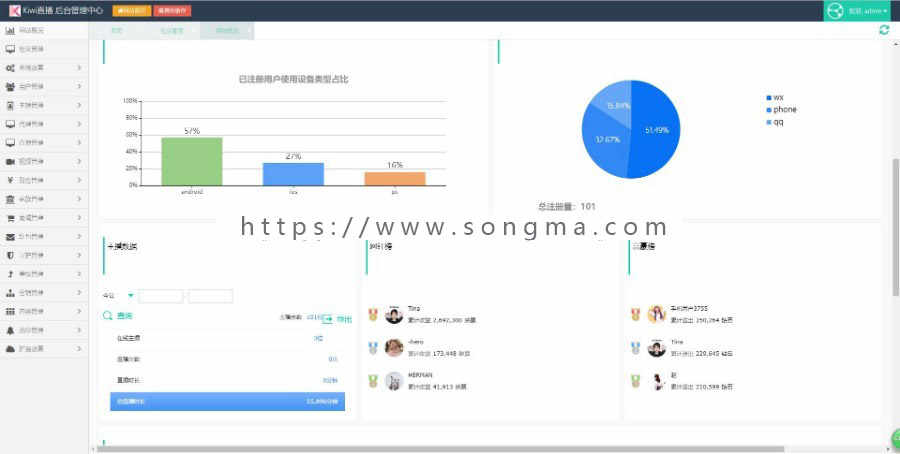The height and width of the screenshot is (454, 900).
Task: Open the sitemap hierarchy sidebar icon
Action: click(x=10, y=293)
